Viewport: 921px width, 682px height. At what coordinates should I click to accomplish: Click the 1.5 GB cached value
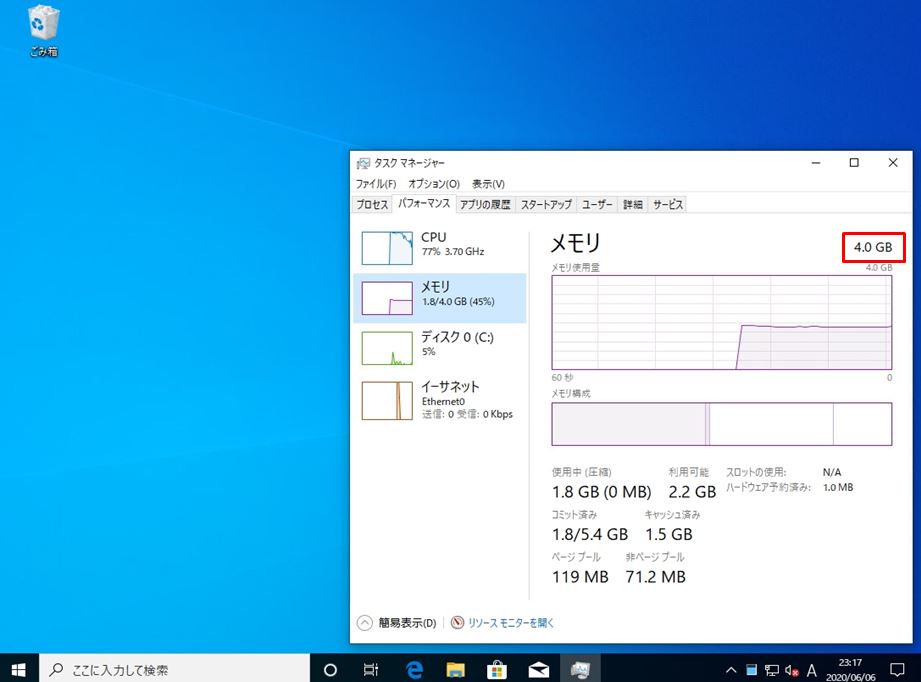[x=668, y=534]
